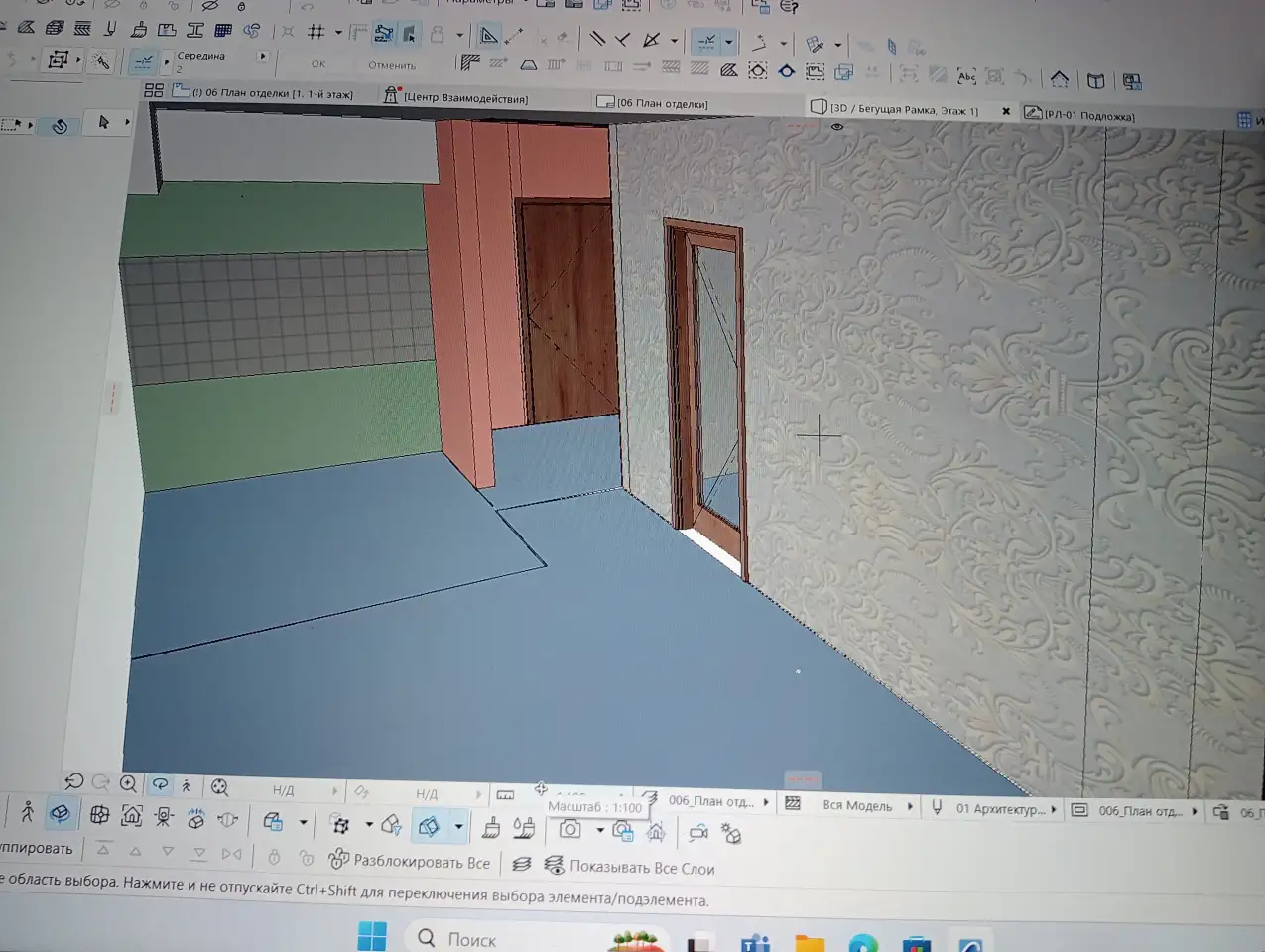Click the camera screenshot icon
This screenshot has width=1265, height=952.
pyautogui.click(x=569, y=829)
